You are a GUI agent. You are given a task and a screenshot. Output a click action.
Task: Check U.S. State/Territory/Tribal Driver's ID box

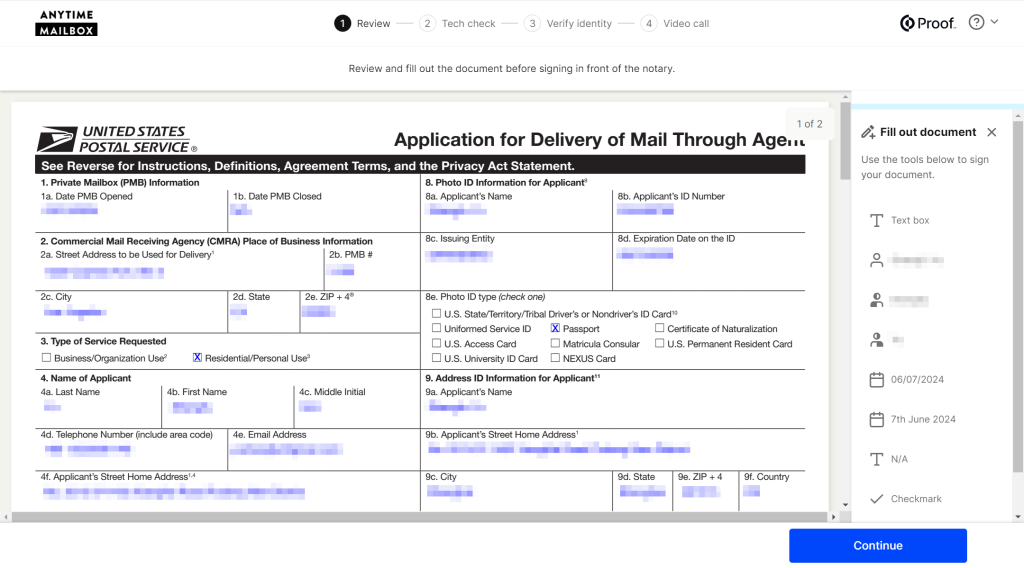tap(436, 313)
